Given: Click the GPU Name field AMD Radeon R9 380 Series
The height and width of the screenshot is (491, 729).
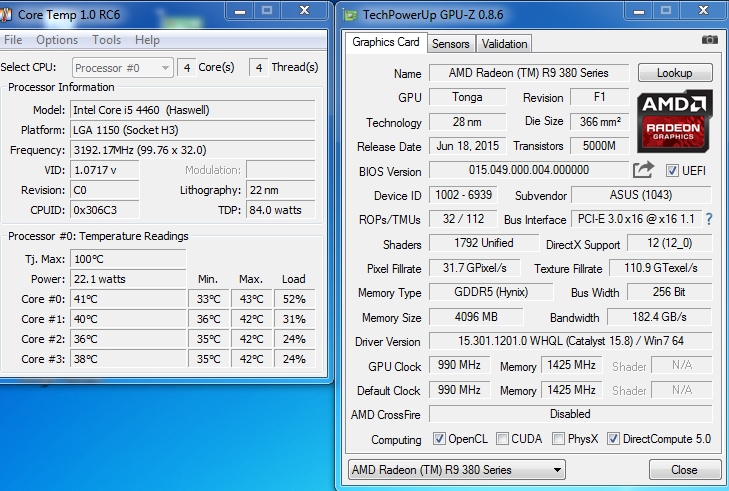Looking at the screenshot, I should coord(529,73).
